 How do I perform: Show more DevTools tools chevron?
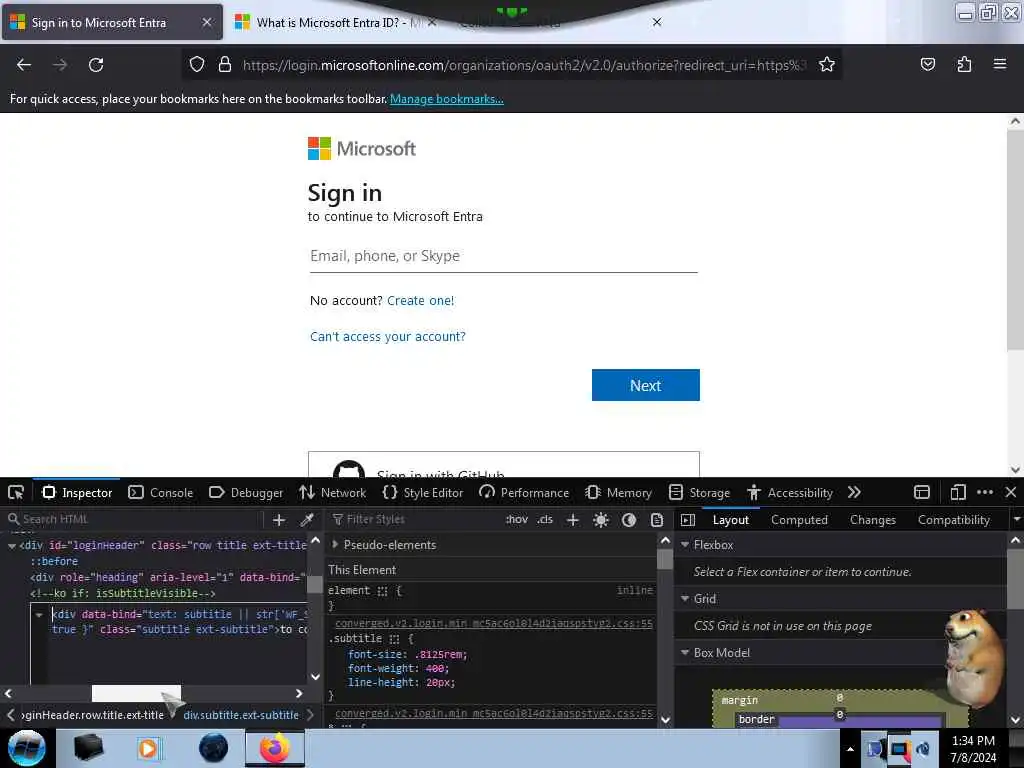click(x=854, y=492)
